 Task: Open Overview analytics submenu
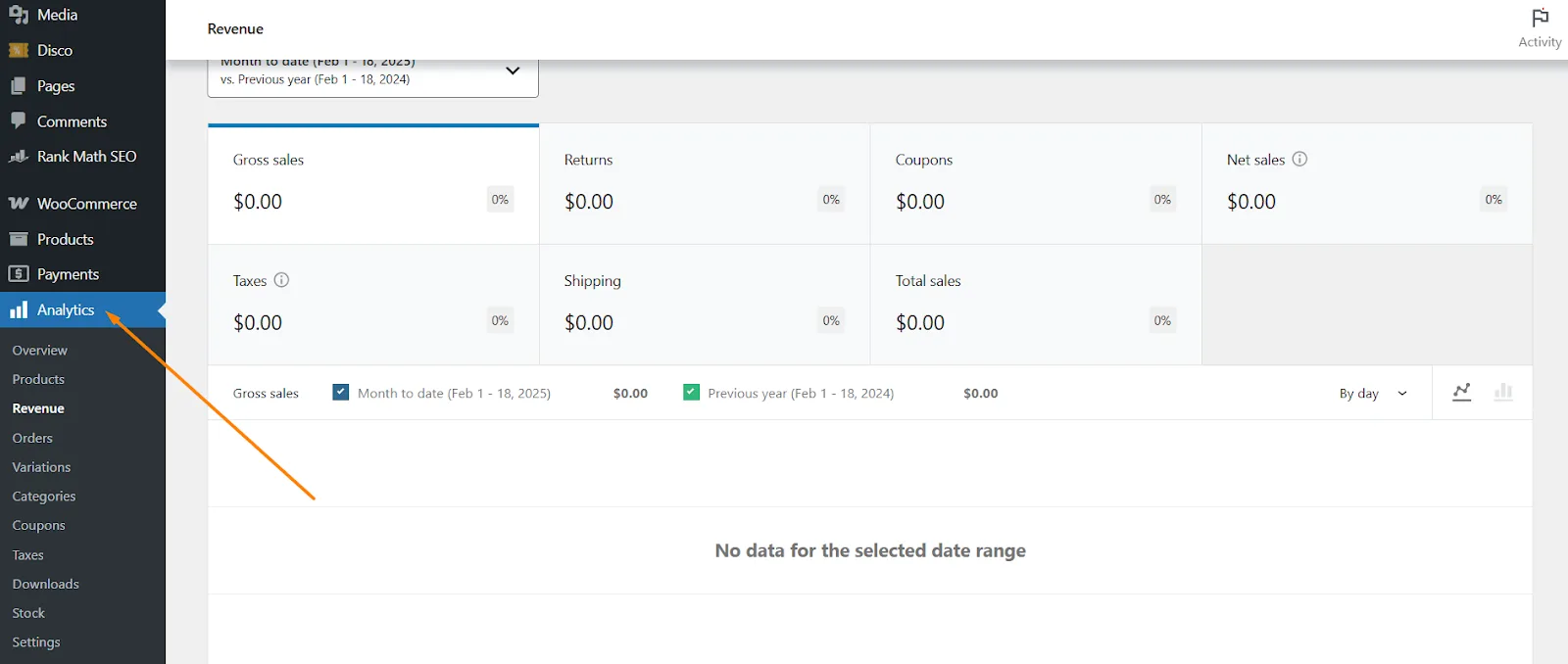[40, 350]
